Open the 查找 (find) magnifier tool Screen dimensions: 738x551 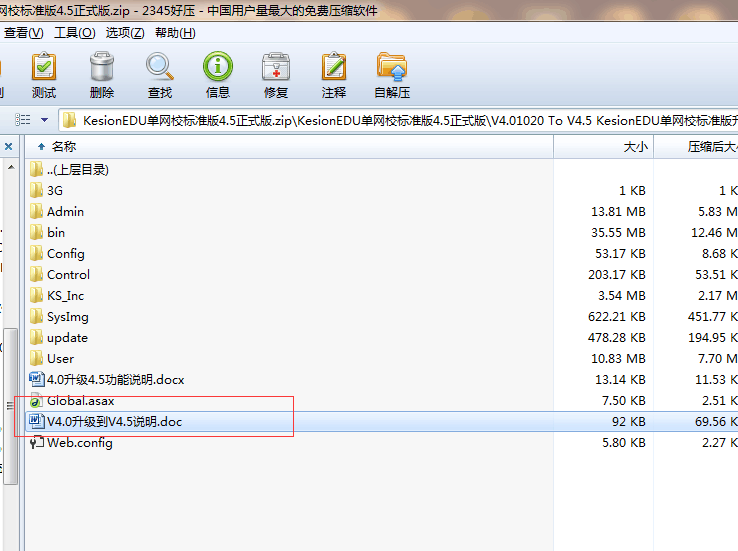(x=160, y=76)
